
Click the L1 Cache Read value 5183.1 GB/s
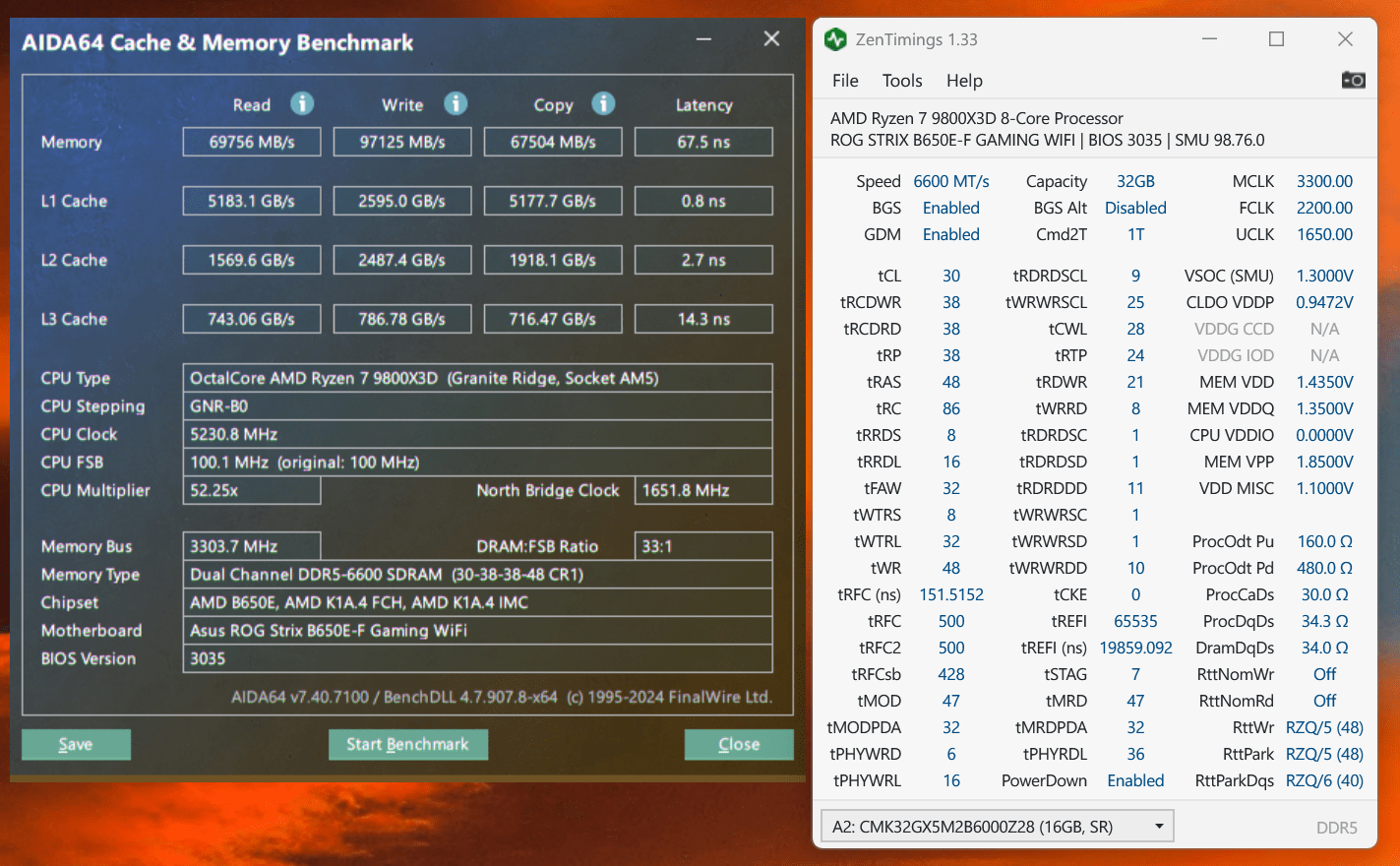pyautogui.click(x=252, y=201)
